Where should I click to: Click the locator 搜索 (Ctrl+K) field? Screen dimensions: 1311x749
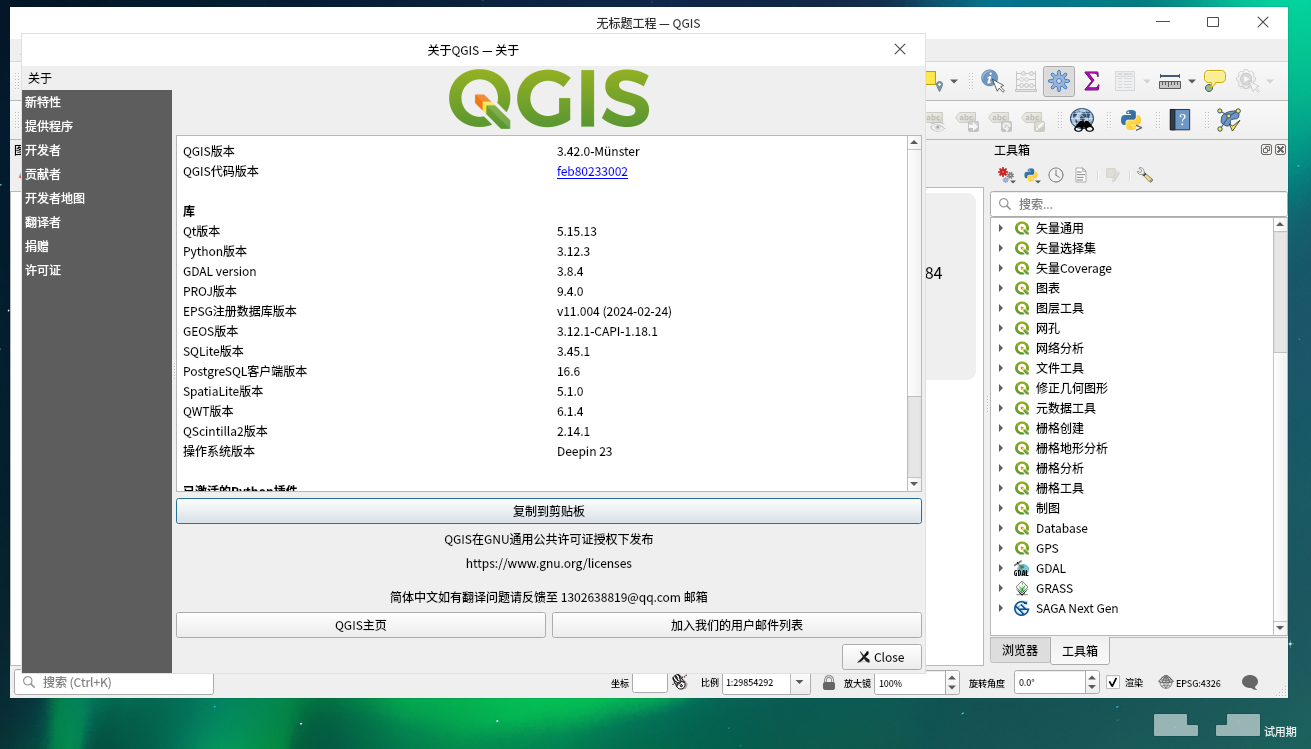[x=114, y=682]
